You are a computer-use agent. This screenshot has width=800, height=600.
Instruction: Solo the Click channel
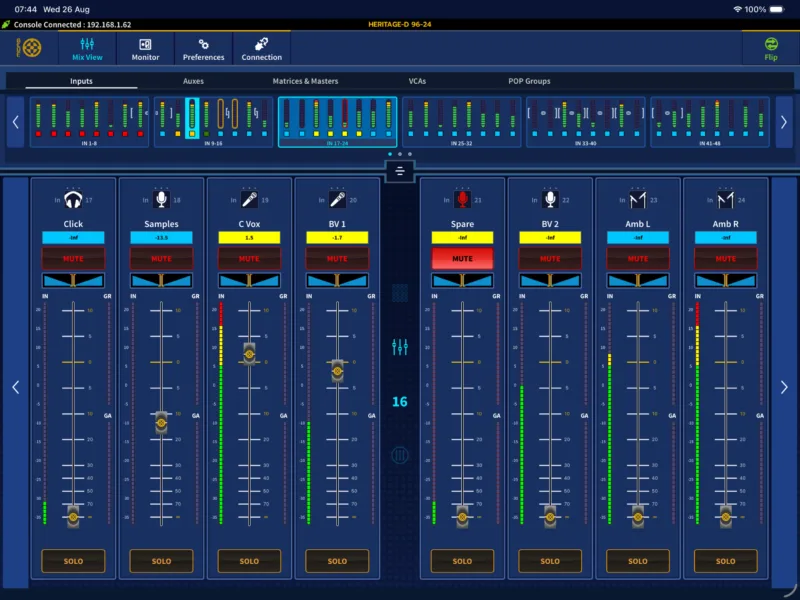[x=73, y=561]
